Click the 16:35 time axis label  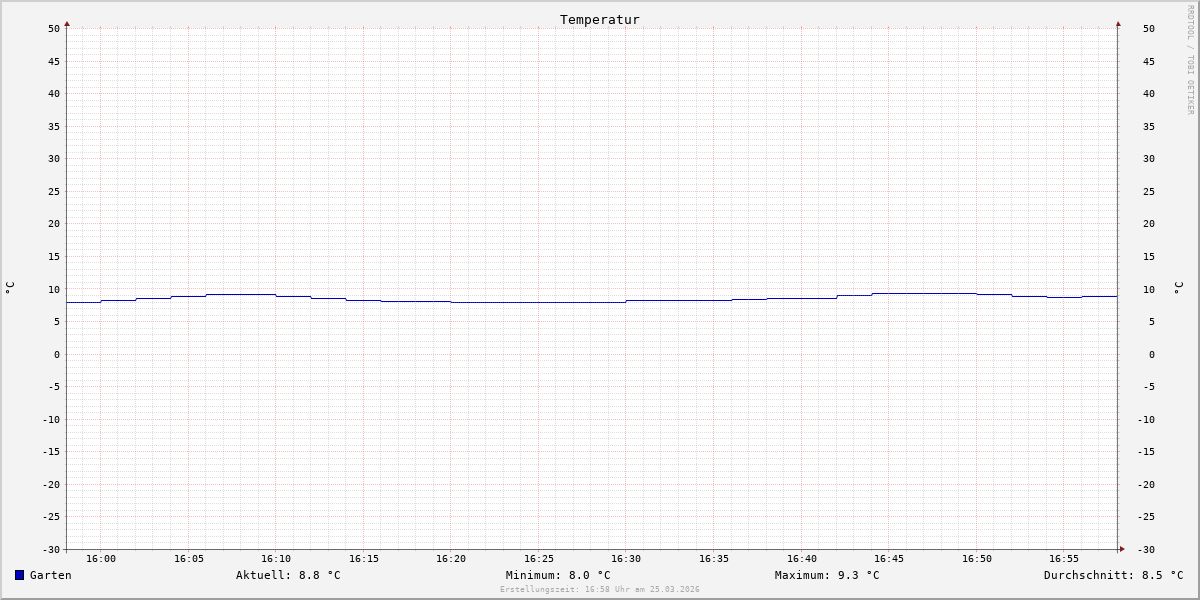tap(714, 558)
